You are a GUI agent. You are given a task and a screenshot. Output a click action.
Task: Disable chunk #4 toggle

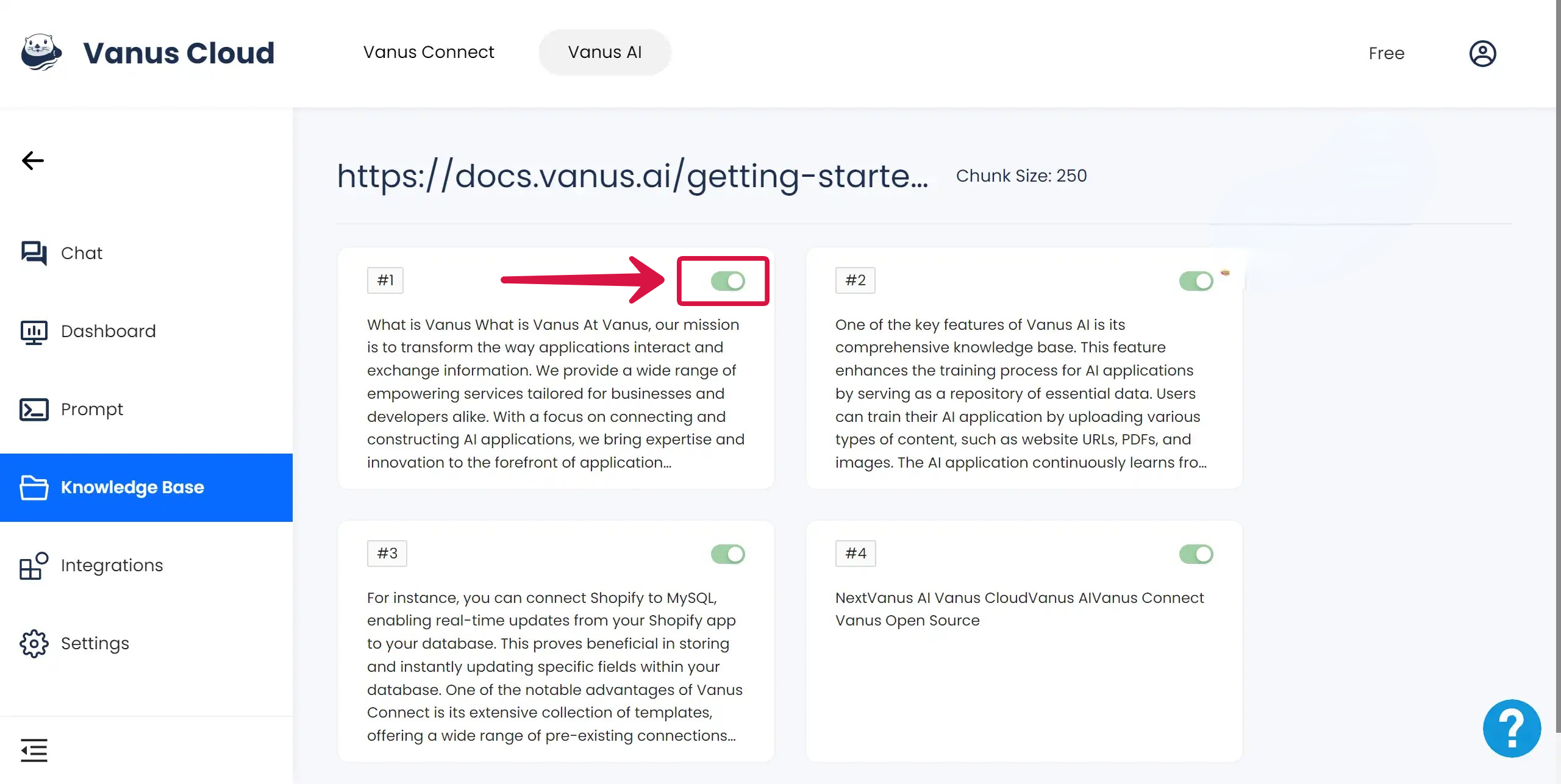pos(1196,554)
